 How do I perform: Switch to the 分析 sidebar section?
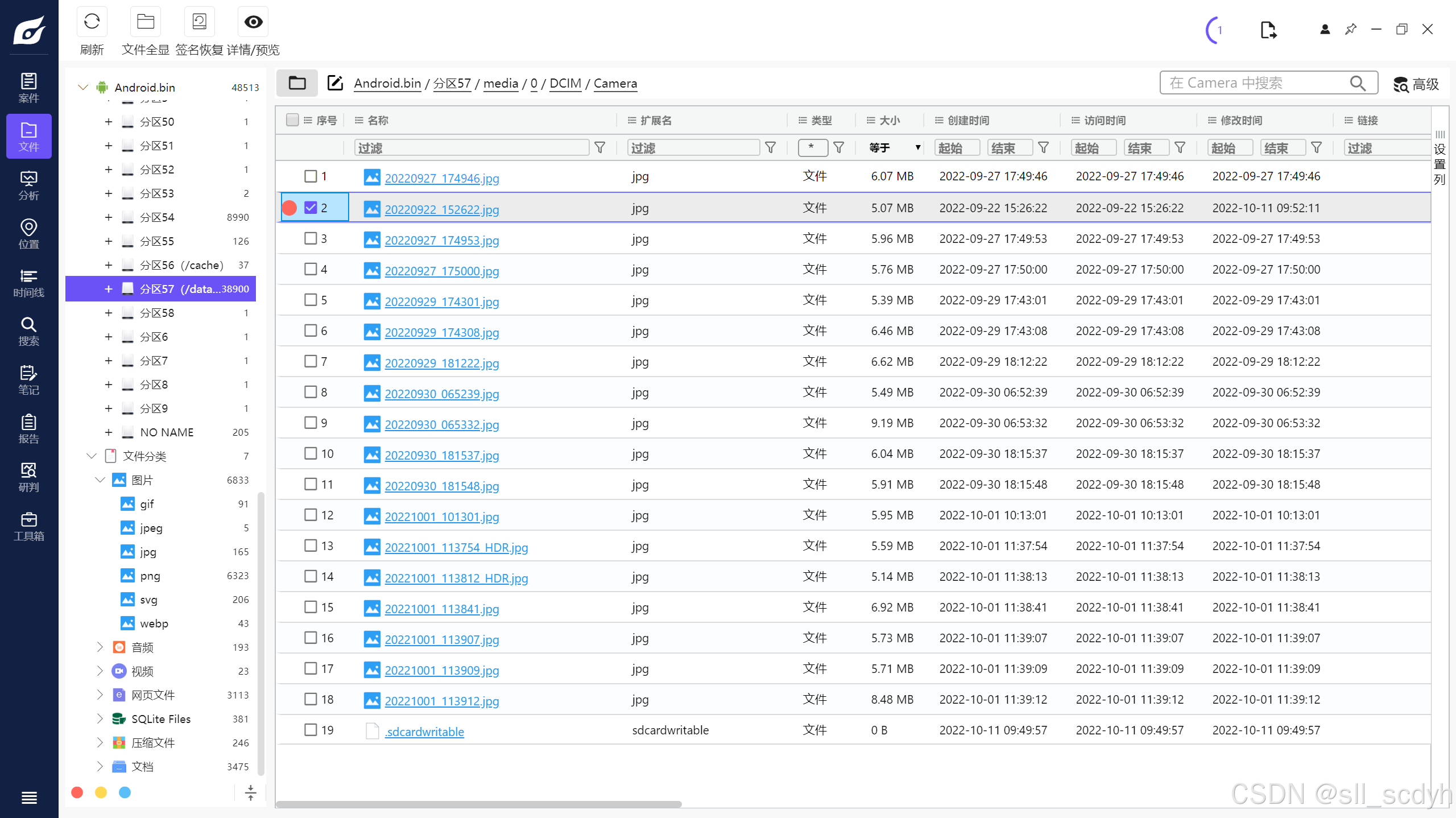28,185
